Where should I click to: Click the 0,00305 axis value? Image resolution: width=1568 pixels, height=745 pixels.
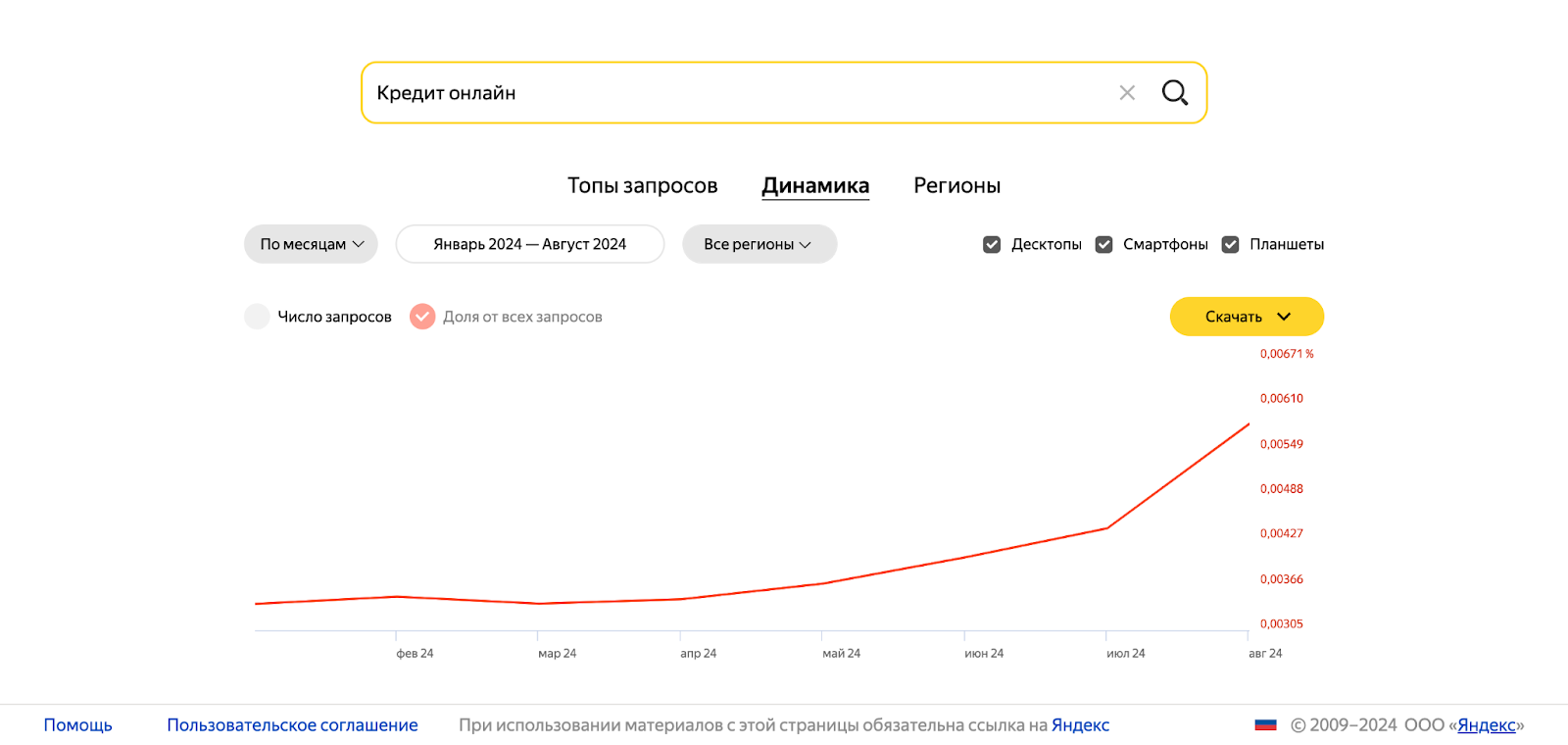[x=1282, y=623]
